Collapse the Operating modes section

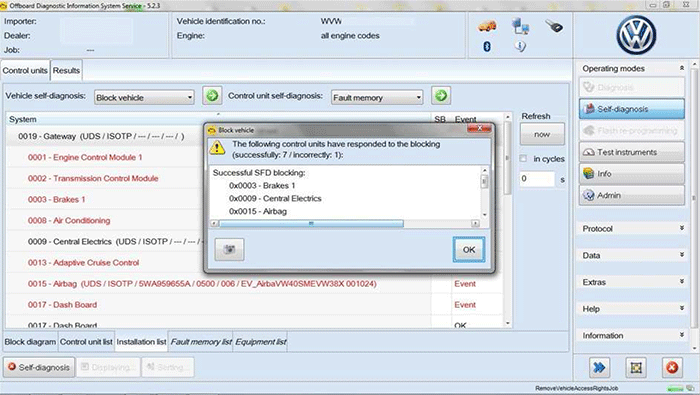[x=682, y=68]
